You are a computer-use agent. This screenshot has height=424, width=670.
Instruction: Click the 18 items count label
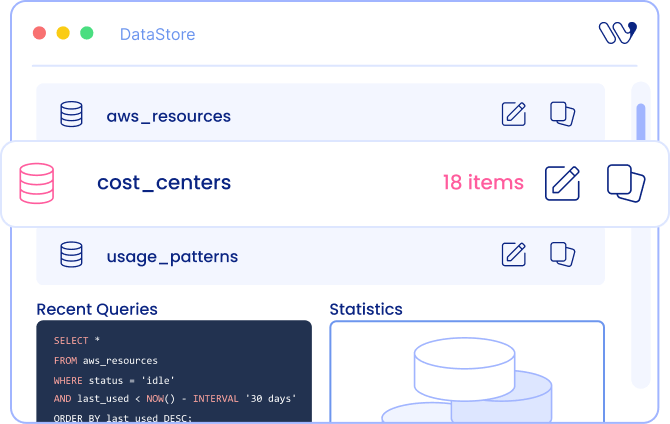(483, 183)
